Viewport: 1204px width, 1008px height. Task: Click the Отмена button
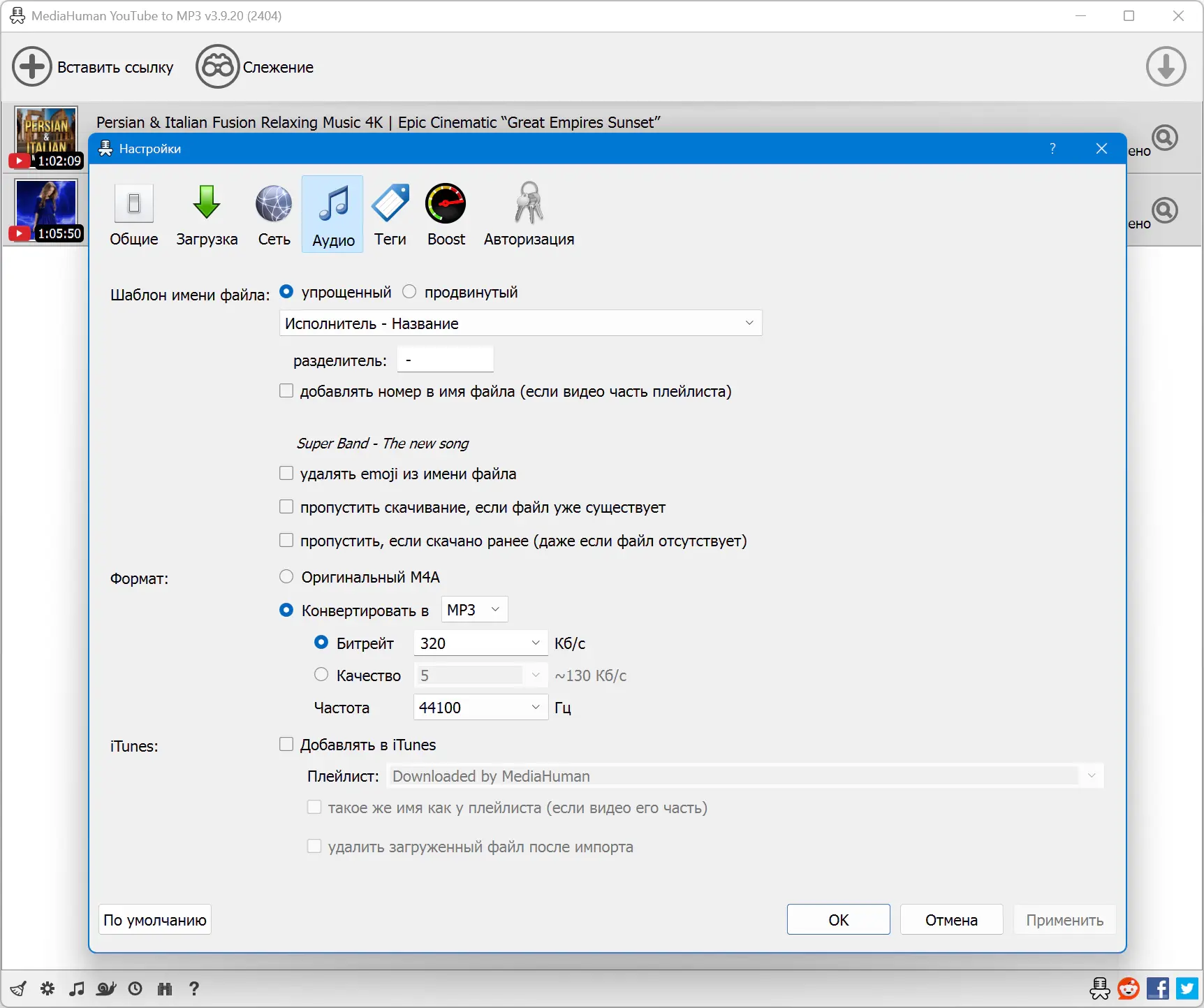[951, 920]
